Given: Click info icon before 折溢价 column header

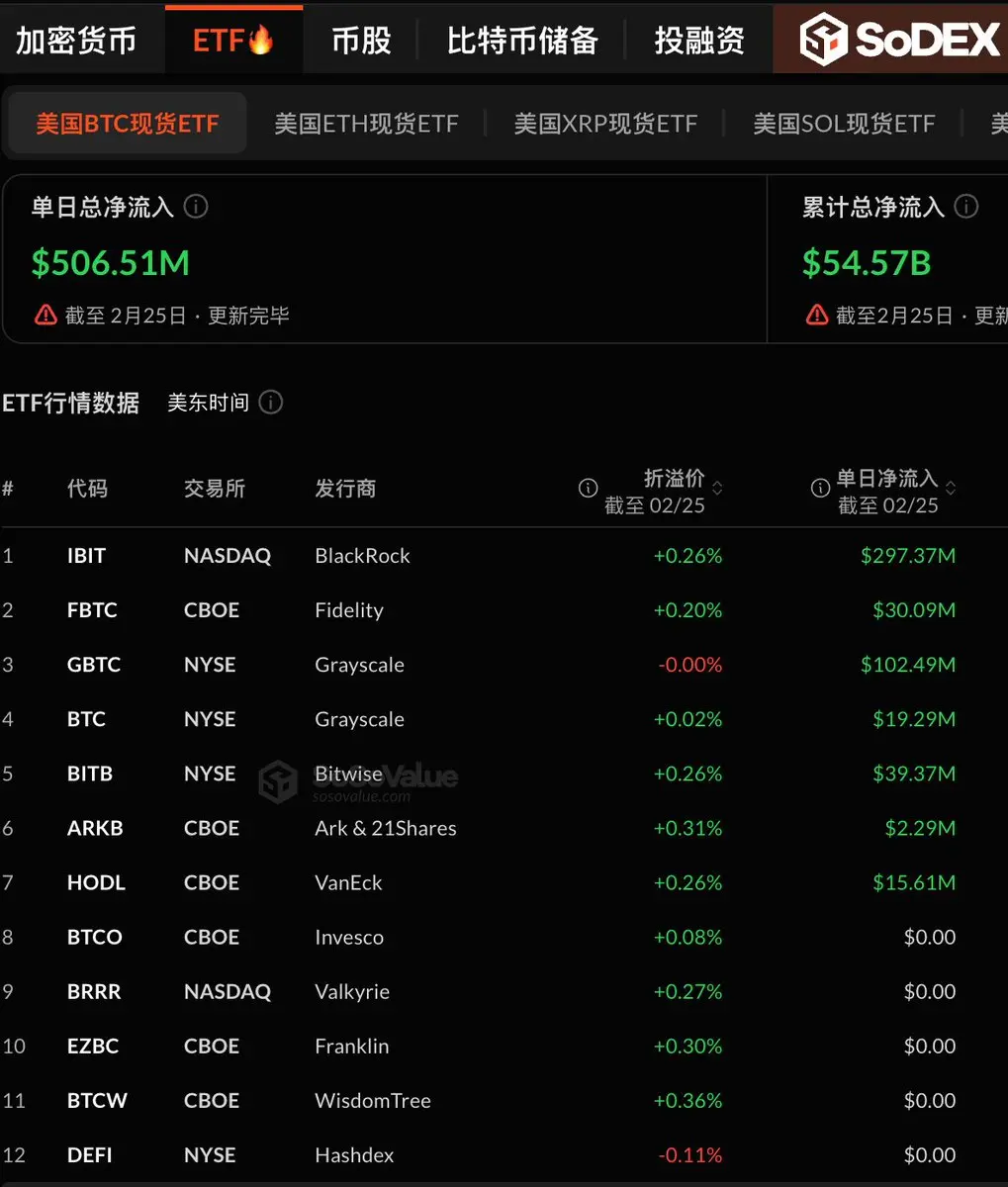Looking at the screenshot, I should click(x=588, y=488).
